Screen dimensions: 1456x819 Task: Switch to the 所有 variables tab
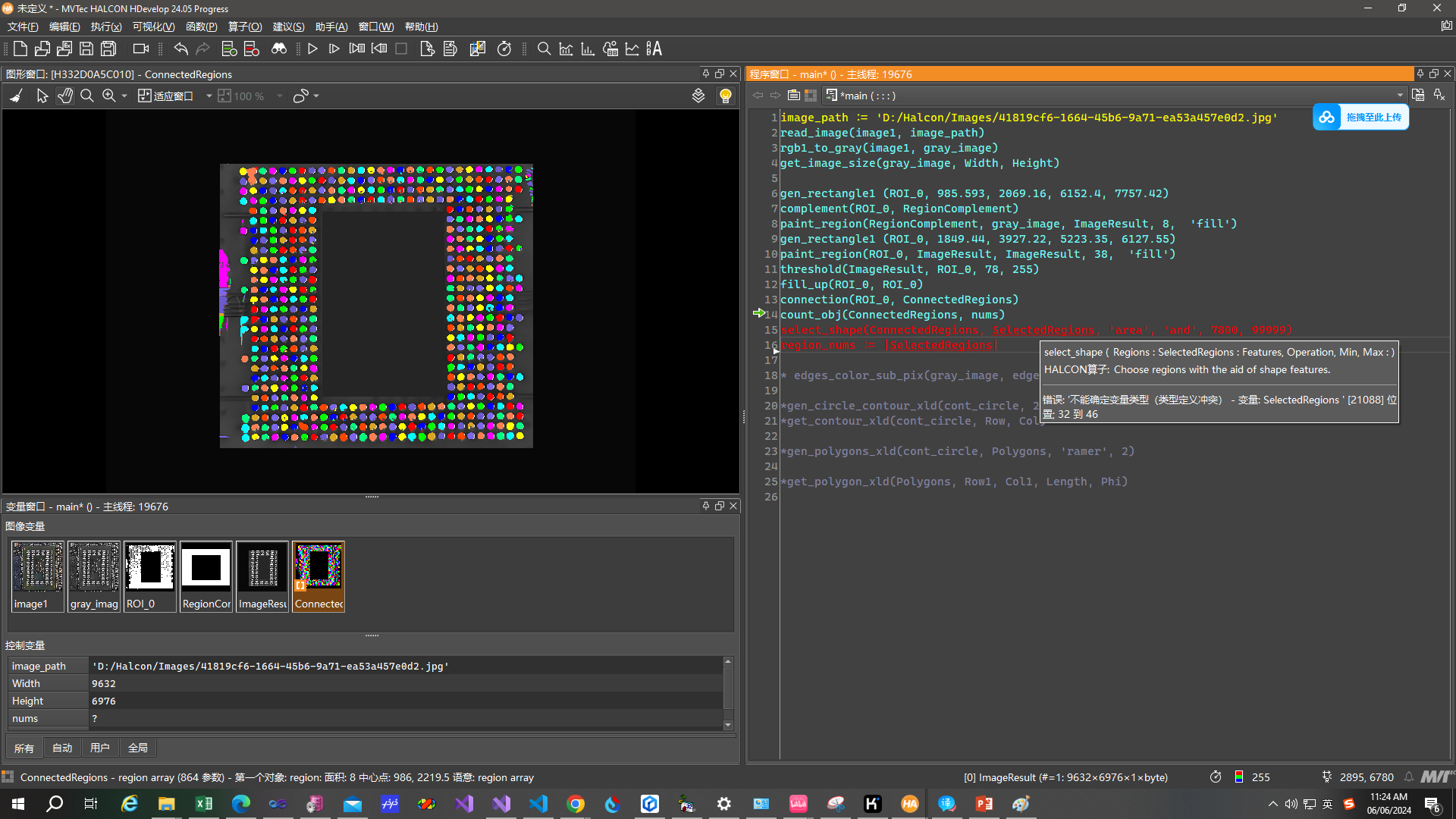(24, 748)
